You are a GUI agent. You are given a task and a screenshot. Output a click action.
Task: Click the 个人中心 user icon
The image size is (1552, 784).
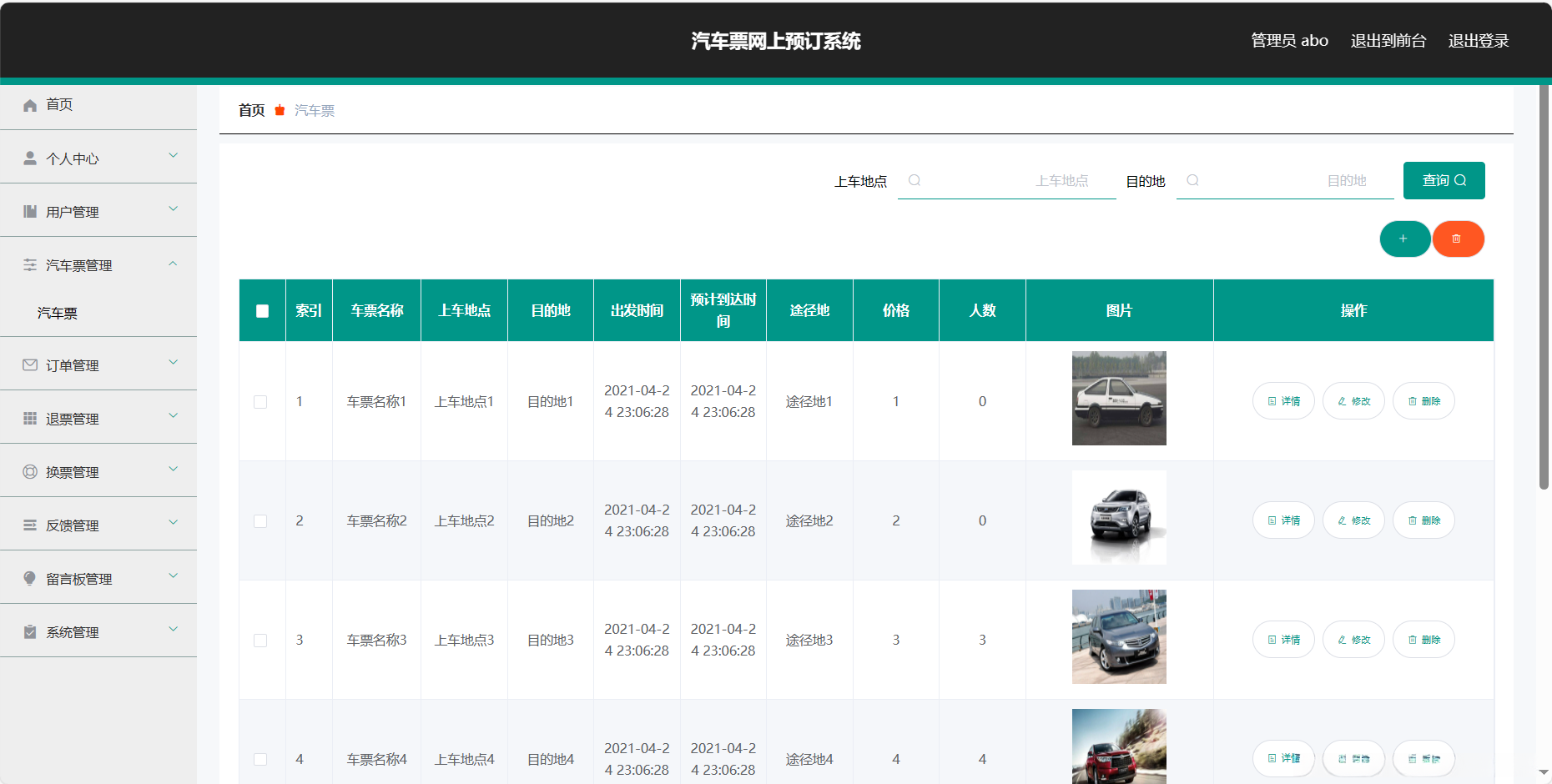[30, 158]
